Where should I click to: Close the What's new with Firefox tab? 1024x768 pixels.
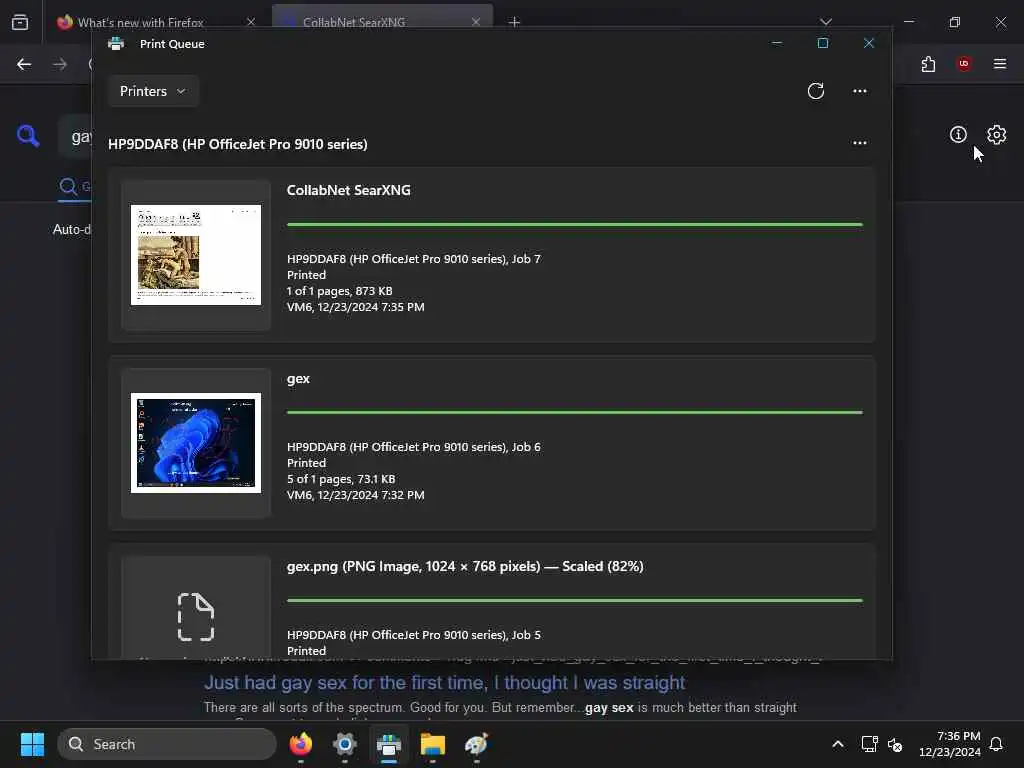[251, 22]
